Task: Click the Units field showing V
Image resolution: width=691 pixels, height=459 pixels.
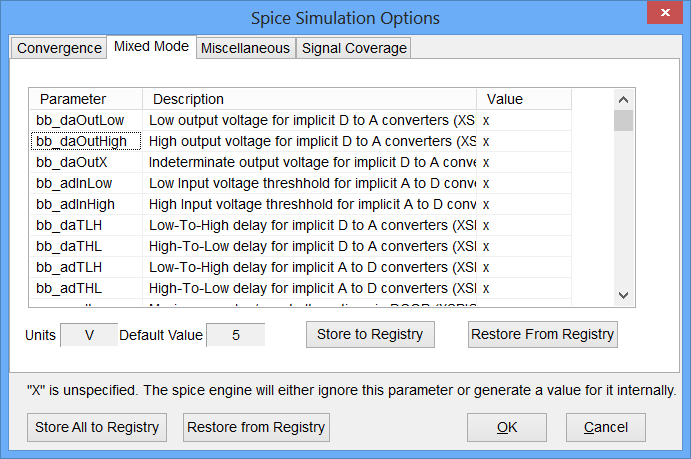Action: click(x=88, y=335)
